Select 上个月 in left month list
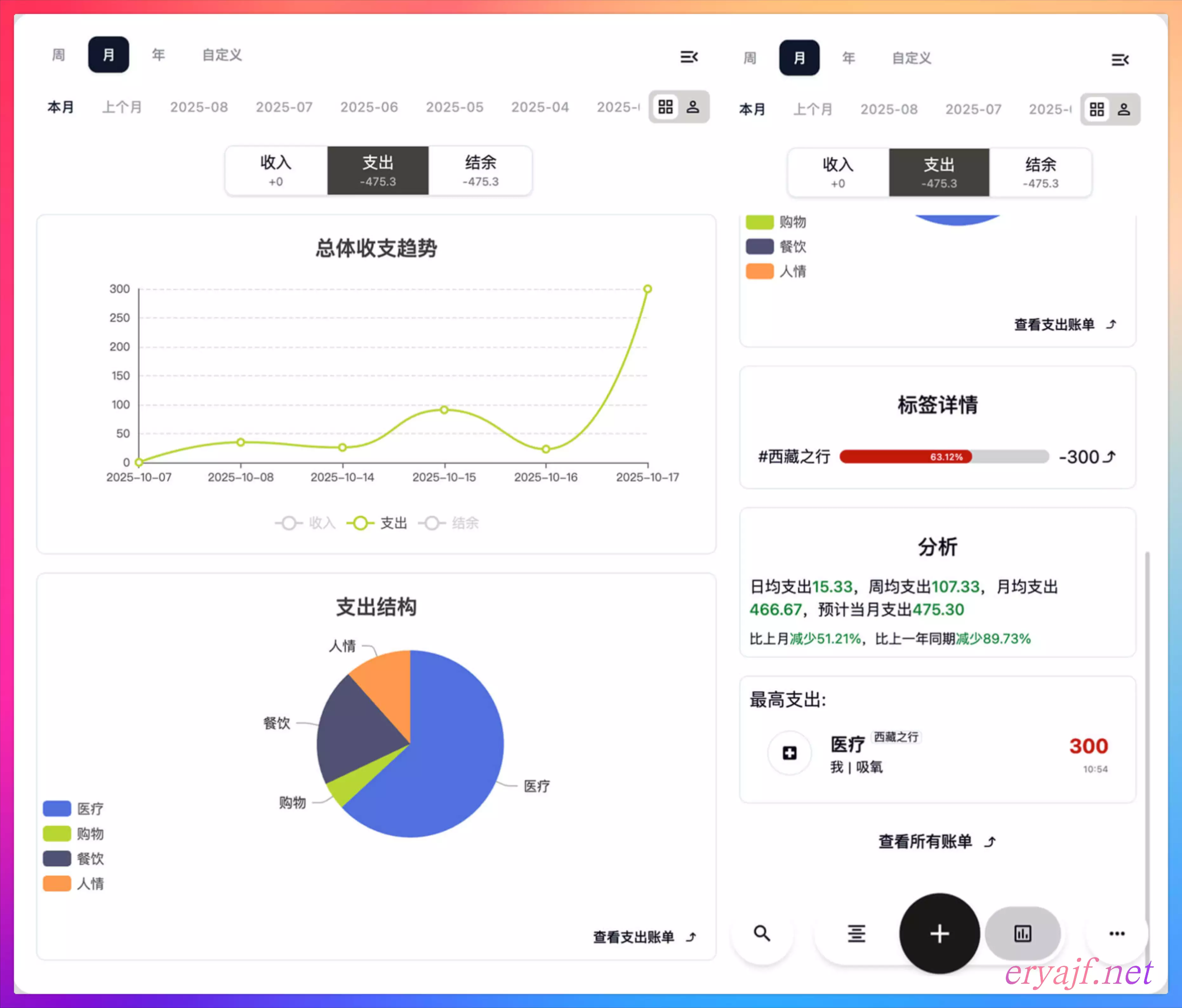Screen dimensions: 1182x1008 122,107
